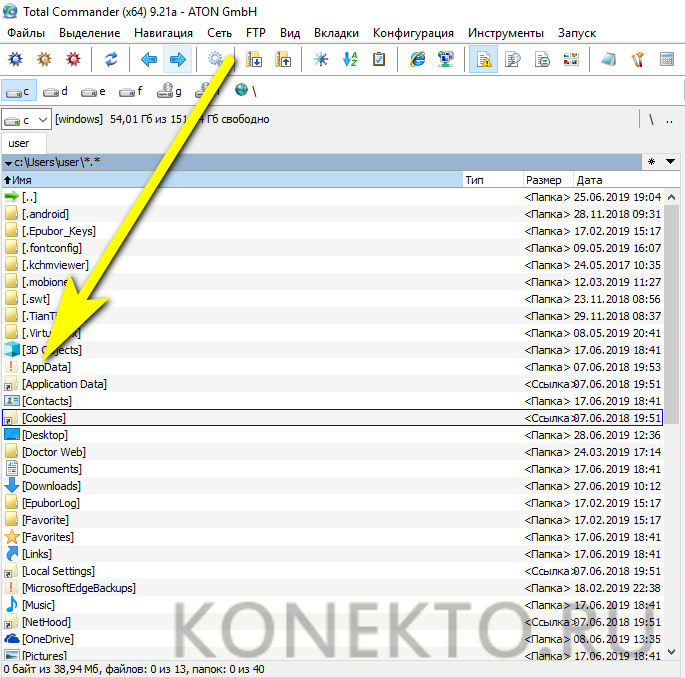Open the Internet Explorer toolbar icon
The height and width of the screenshot is (678, 685).
tap(417, 60)
